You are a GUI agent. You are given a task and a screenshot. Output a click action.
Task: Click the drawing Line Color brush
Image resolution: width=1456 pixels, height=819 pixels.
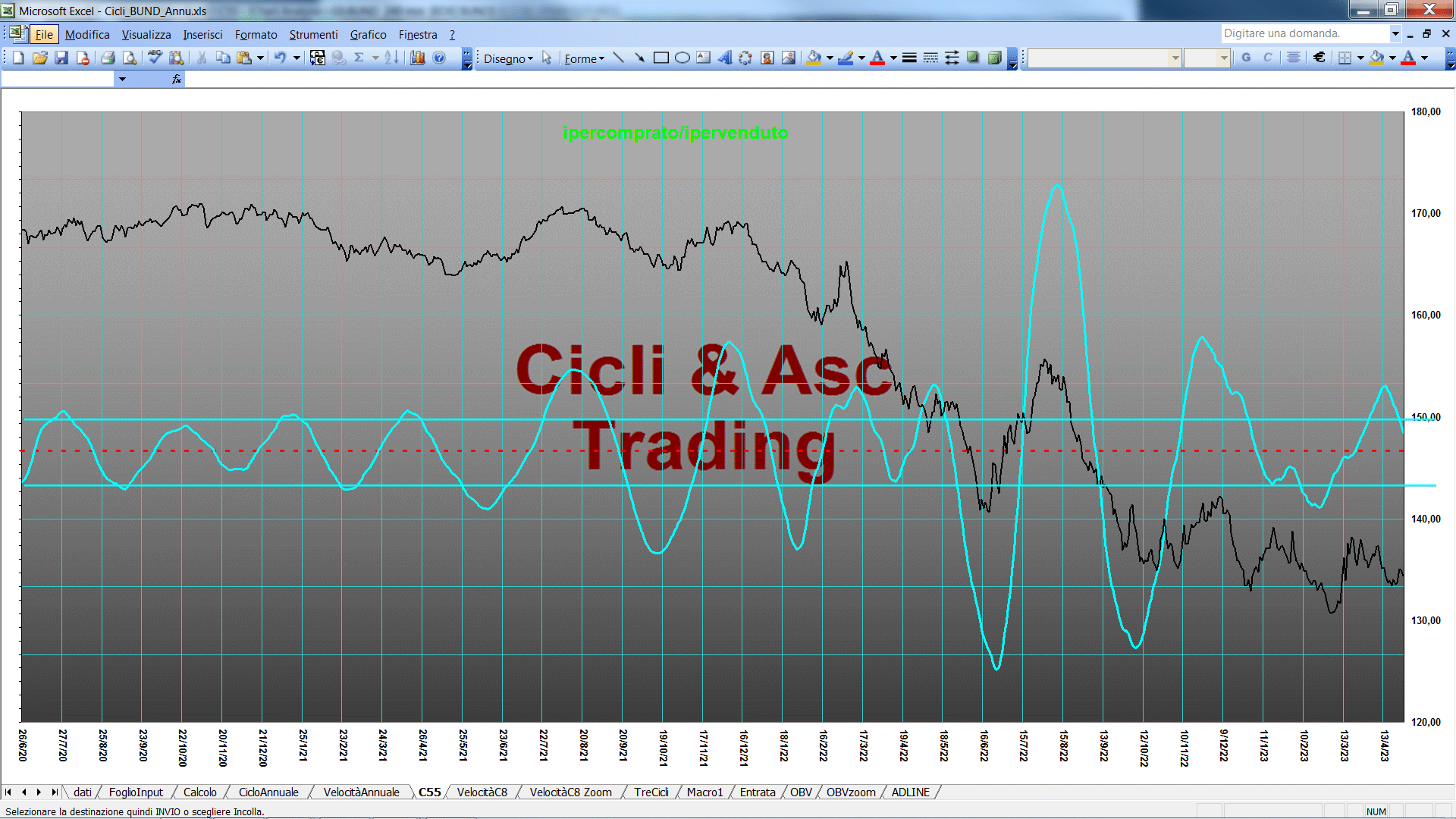point(846,58)
